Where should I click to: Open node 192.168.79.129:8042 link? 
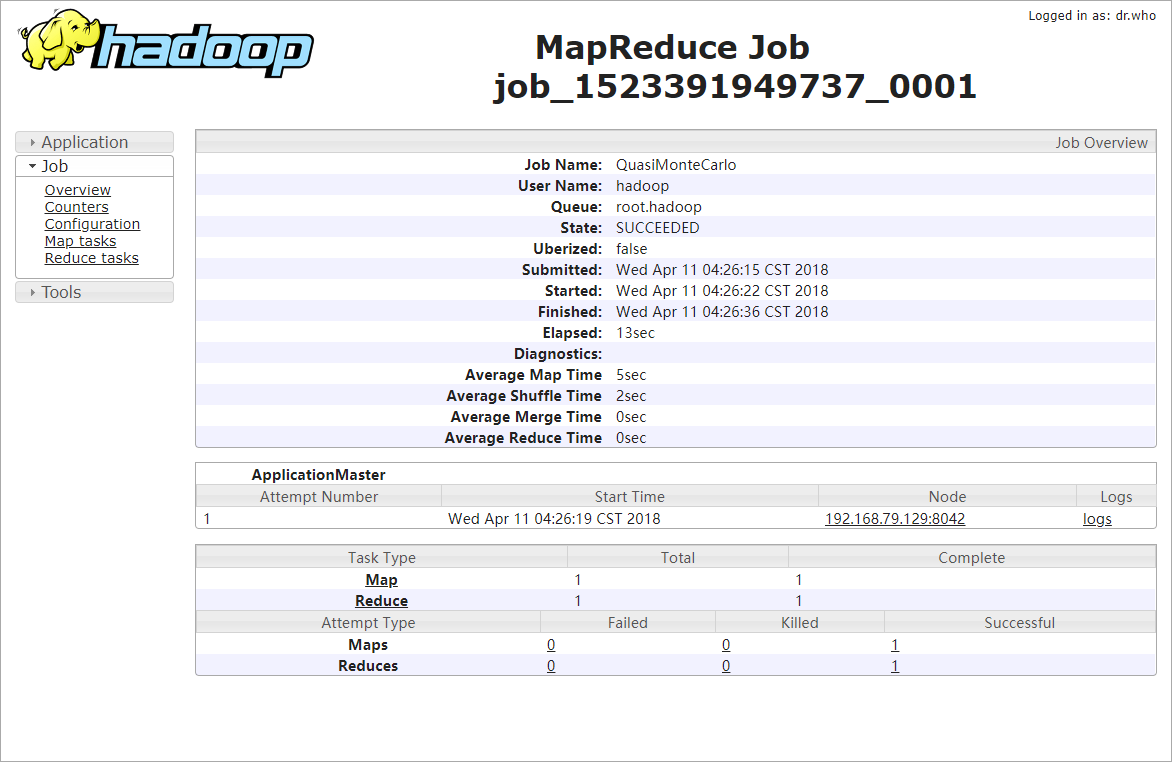tap(894, 519)
